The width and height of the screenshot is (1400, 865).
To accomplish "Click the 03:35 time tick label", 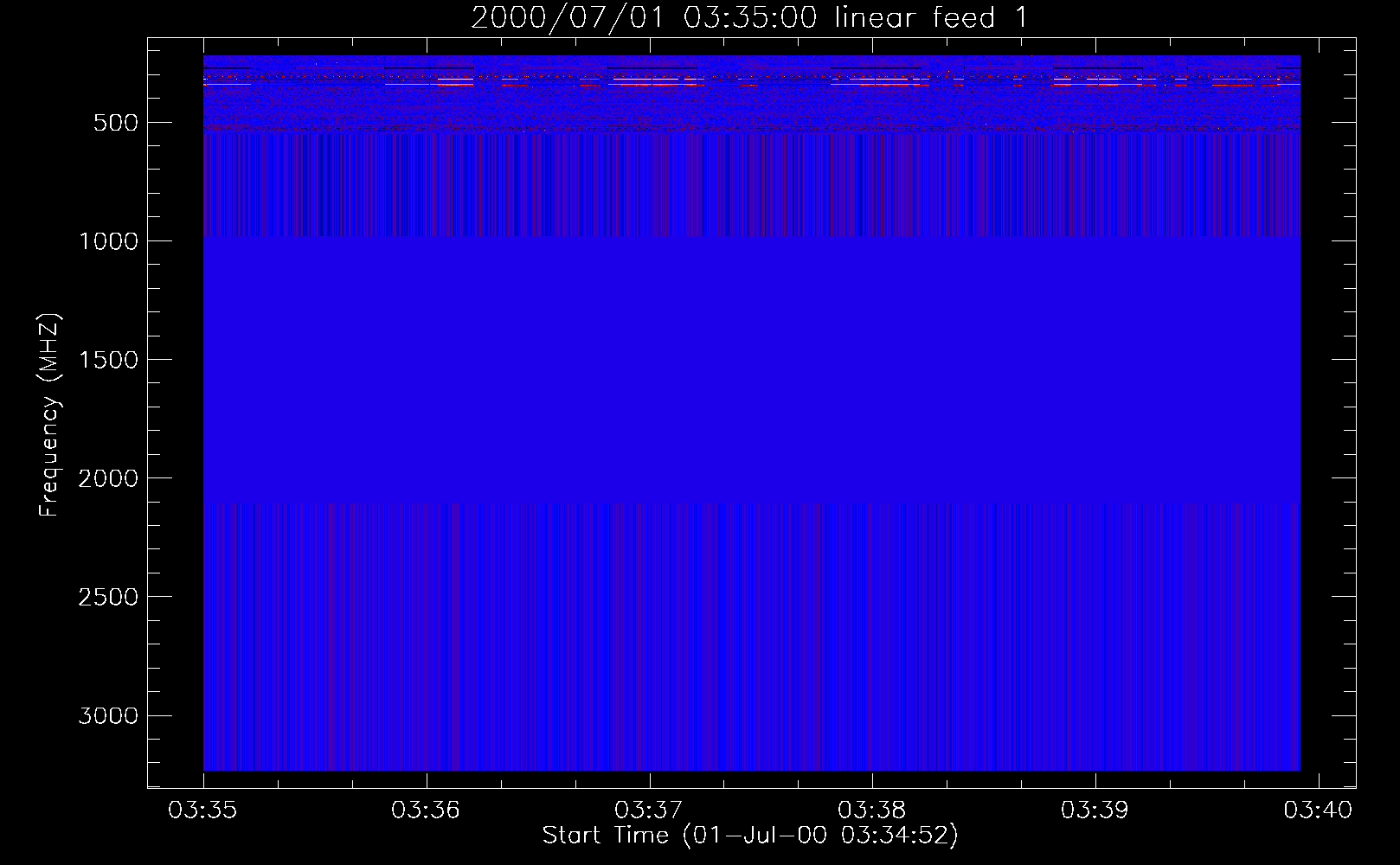I will [202, 811].
